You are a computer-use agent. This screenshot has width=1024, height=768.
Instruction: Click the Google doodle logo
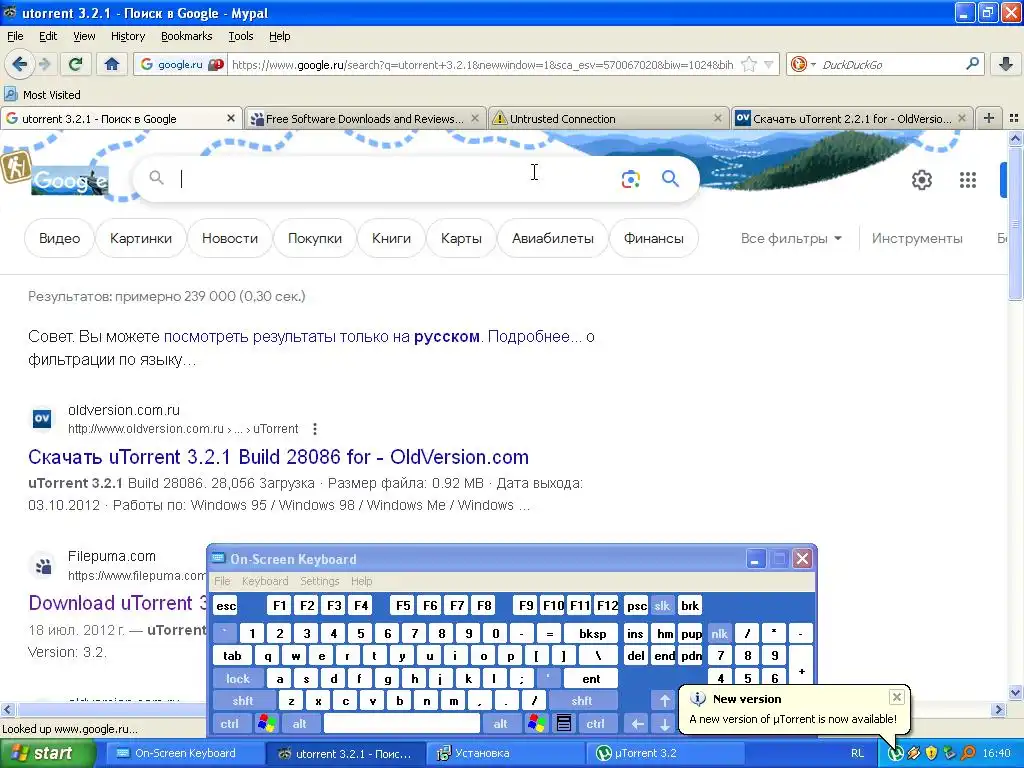(x=70, y=180)
